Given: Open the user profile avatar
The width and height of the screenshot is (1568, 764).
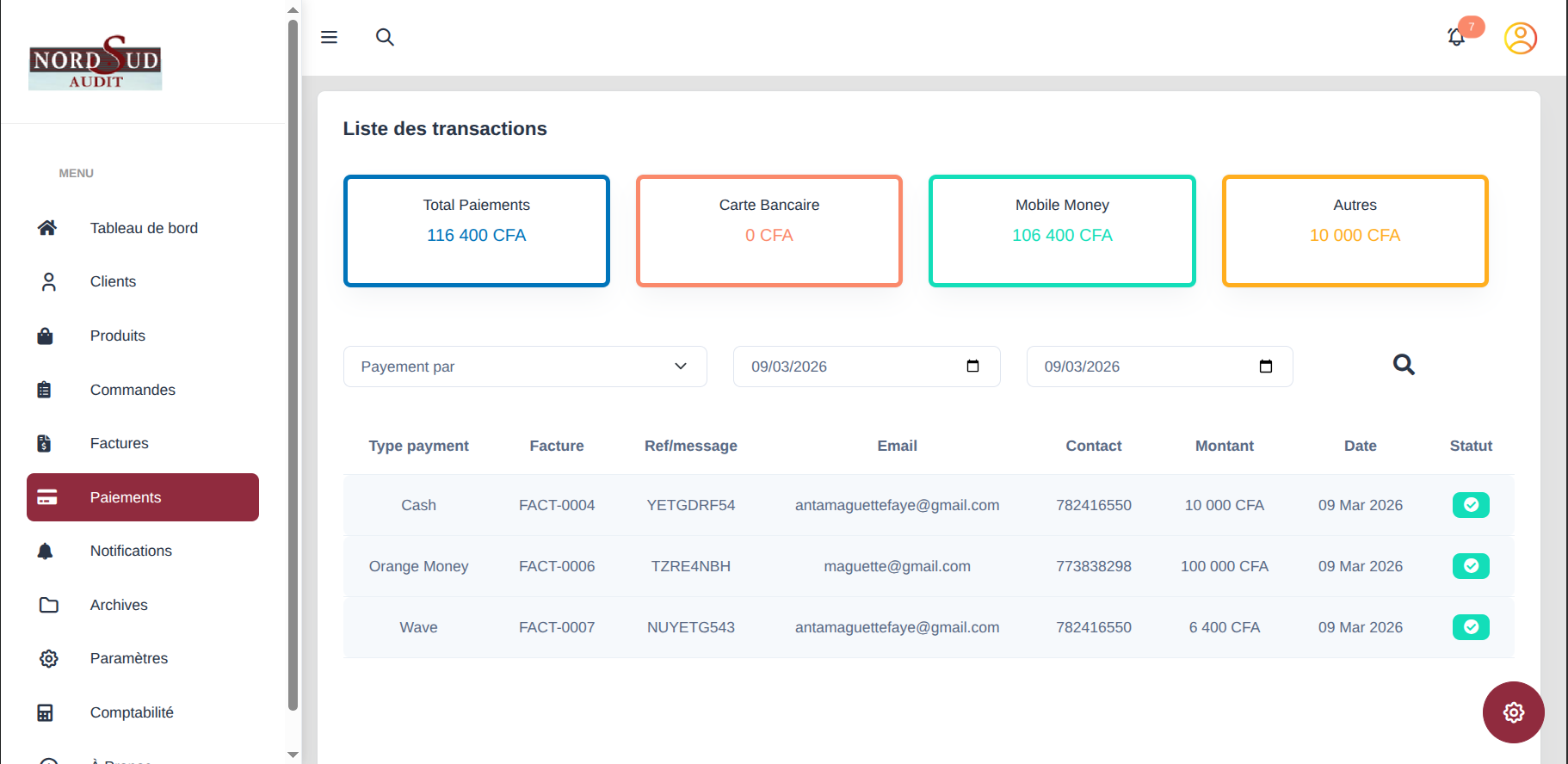Looking at the screenshot, I should (x=1520, y=38).
